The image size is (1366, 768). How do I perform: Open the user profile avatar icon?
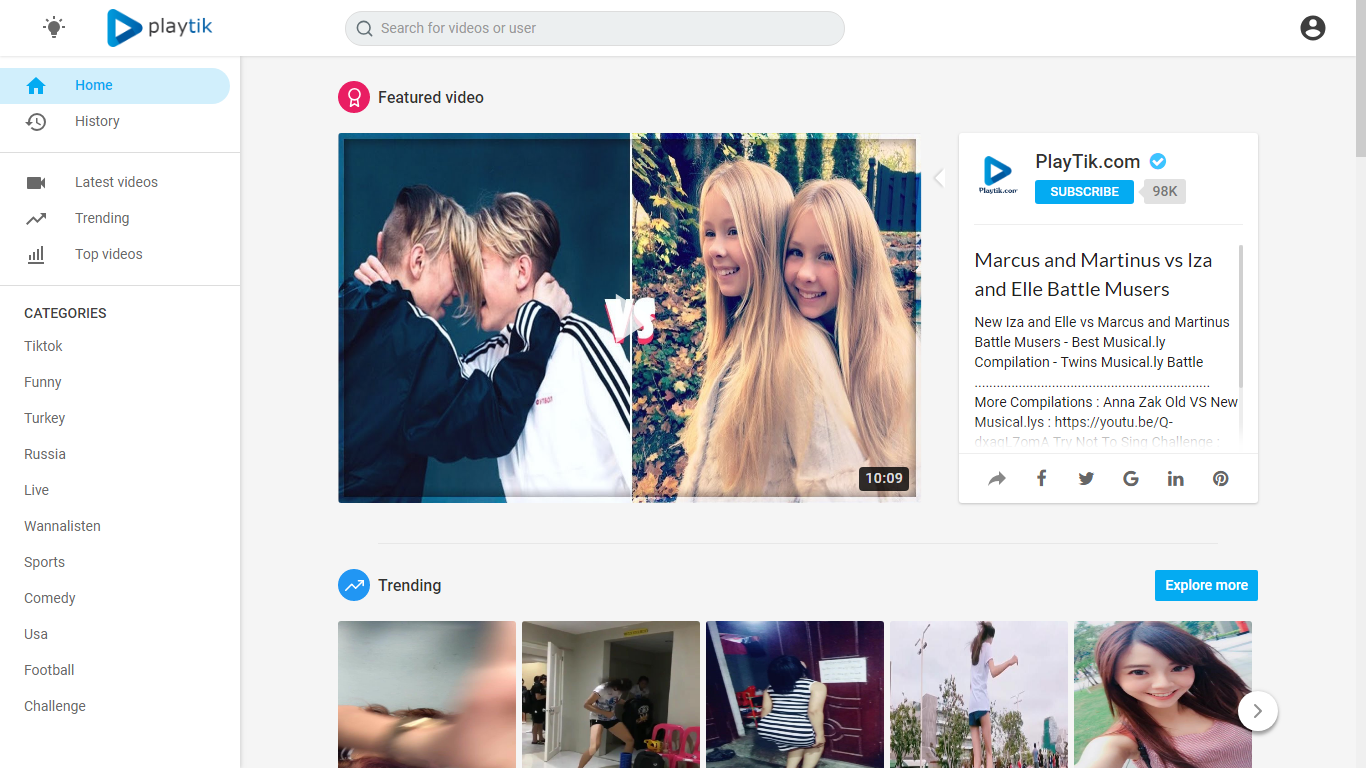coord(1312,28)
